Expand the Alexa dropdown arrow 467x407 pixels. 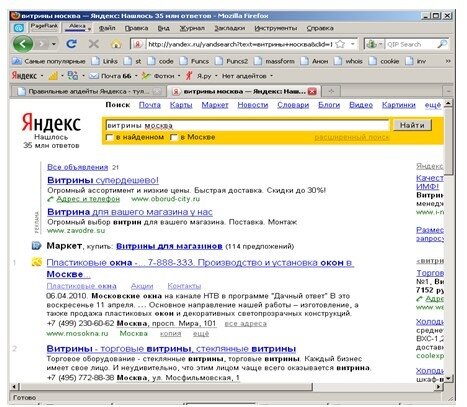point(89,29)
